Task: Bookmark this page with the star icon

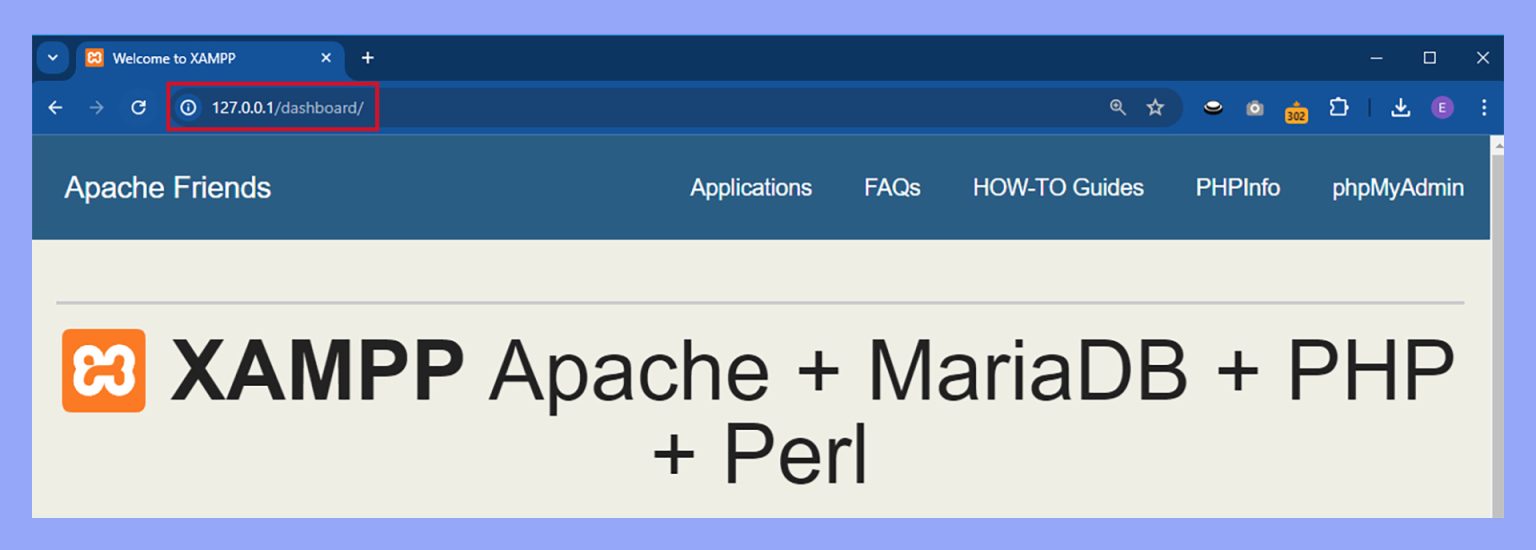Action: pos(1155,108)
